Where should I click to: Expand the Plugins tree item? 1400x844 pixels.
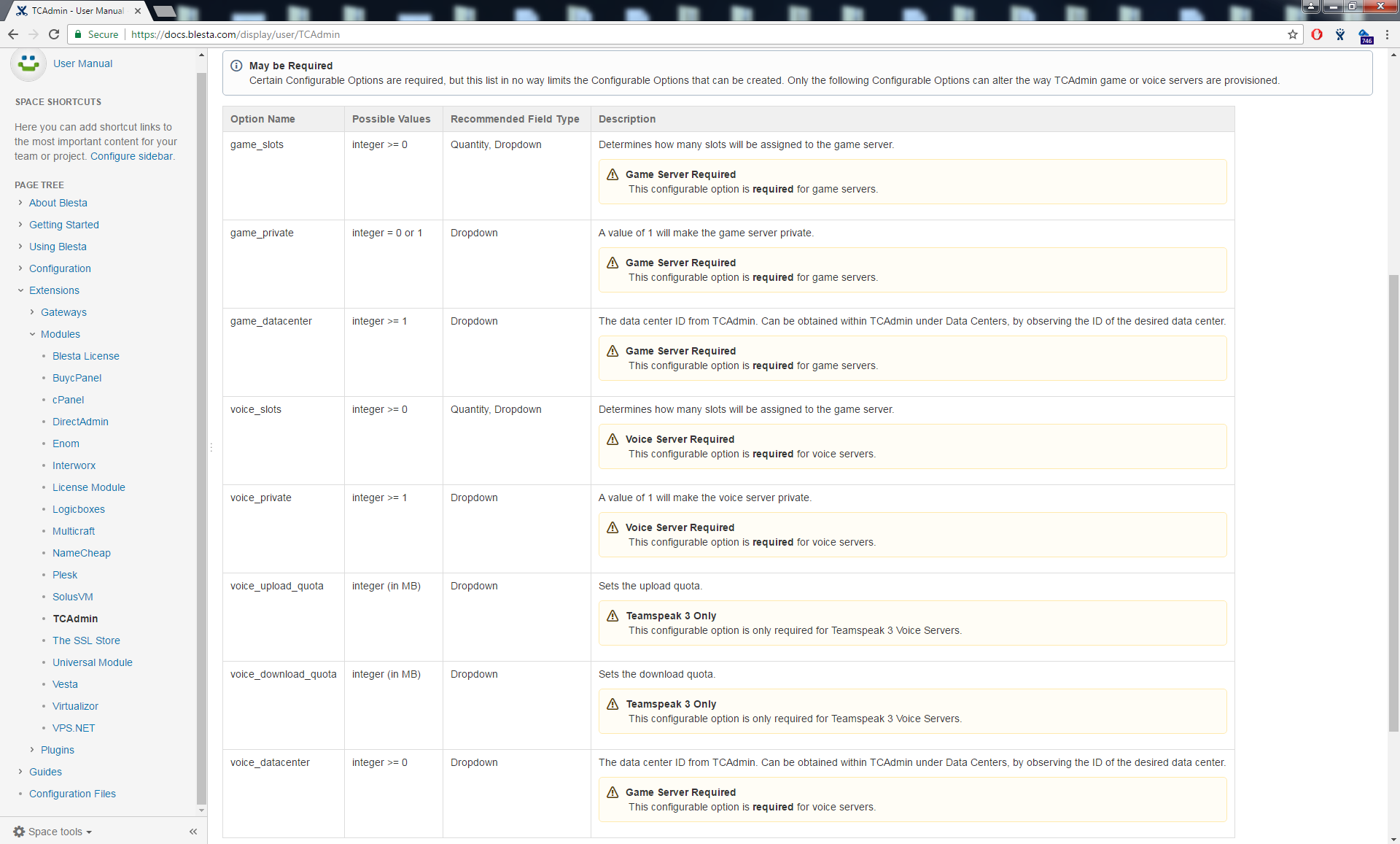(x=32, y=750)
